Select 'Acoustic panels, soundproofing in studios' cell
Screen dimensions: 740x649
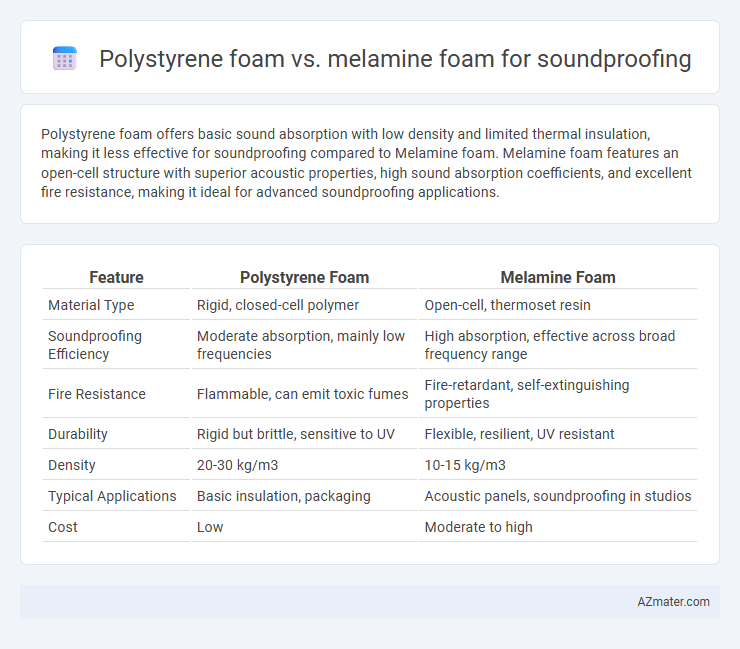558,496
